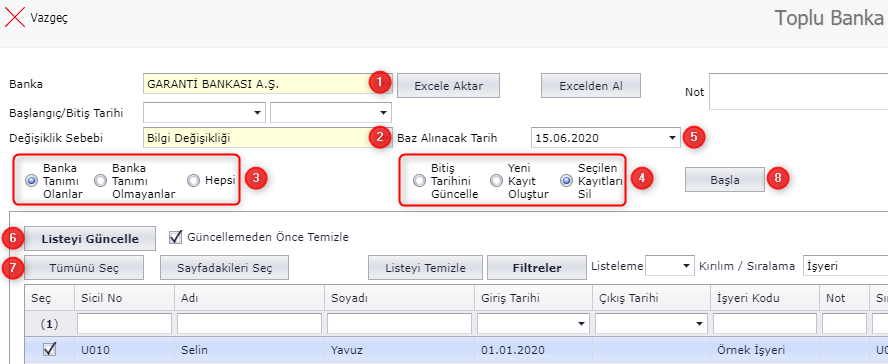Open the Filtreler button
This screenshot has width=888, height=364.
pyautogui.click(x=537, y=268)
